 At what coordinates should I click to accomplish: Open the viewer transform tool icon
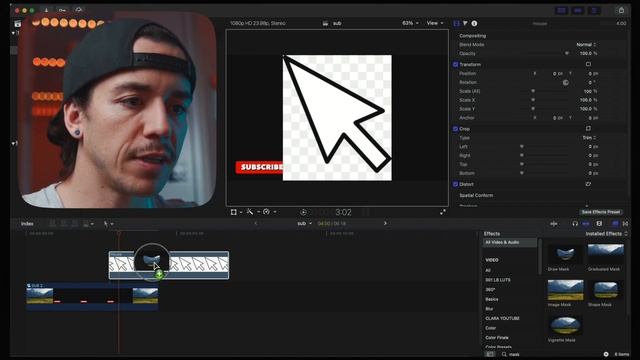click(x=233, y=212)
